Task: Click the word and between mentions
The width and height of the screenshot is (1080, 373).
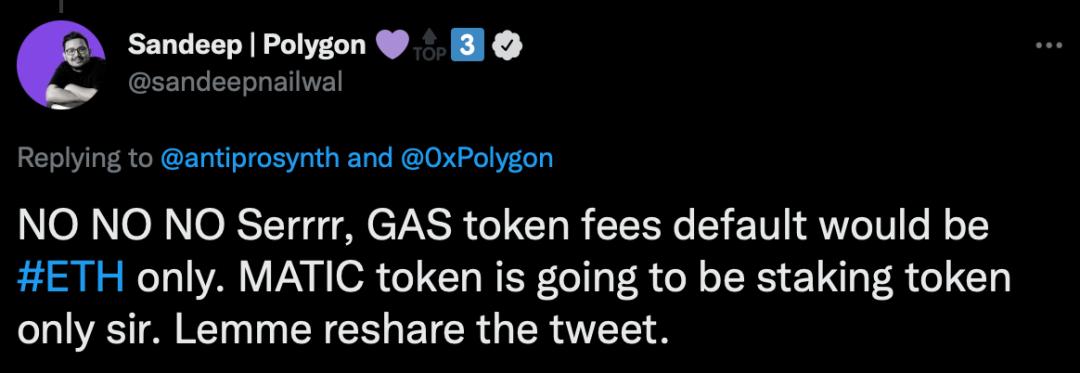Action: pyautogui.click(x=368, y=158)
